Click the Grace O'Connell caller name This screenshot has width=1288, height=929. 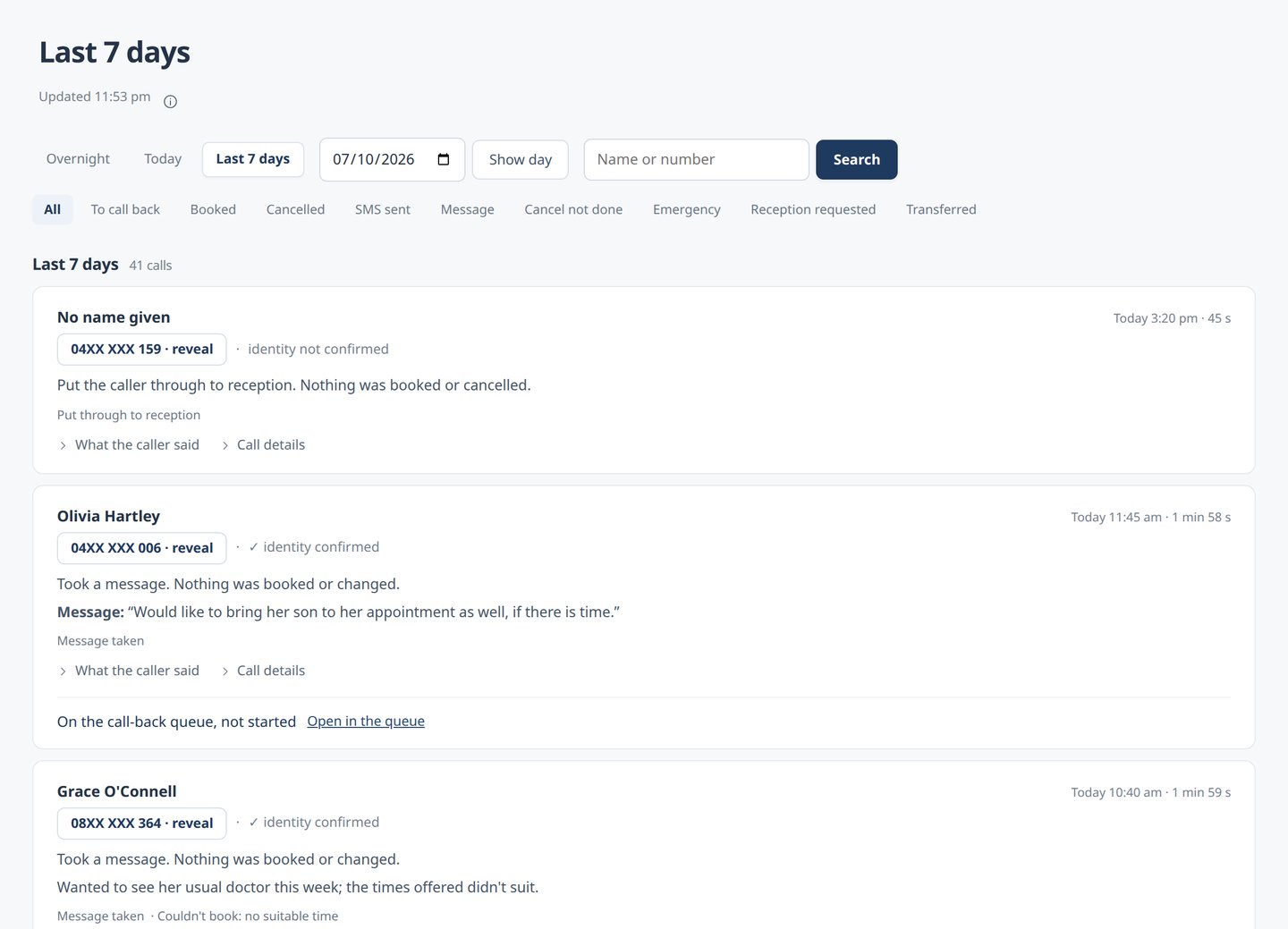(x=117, y=791)
